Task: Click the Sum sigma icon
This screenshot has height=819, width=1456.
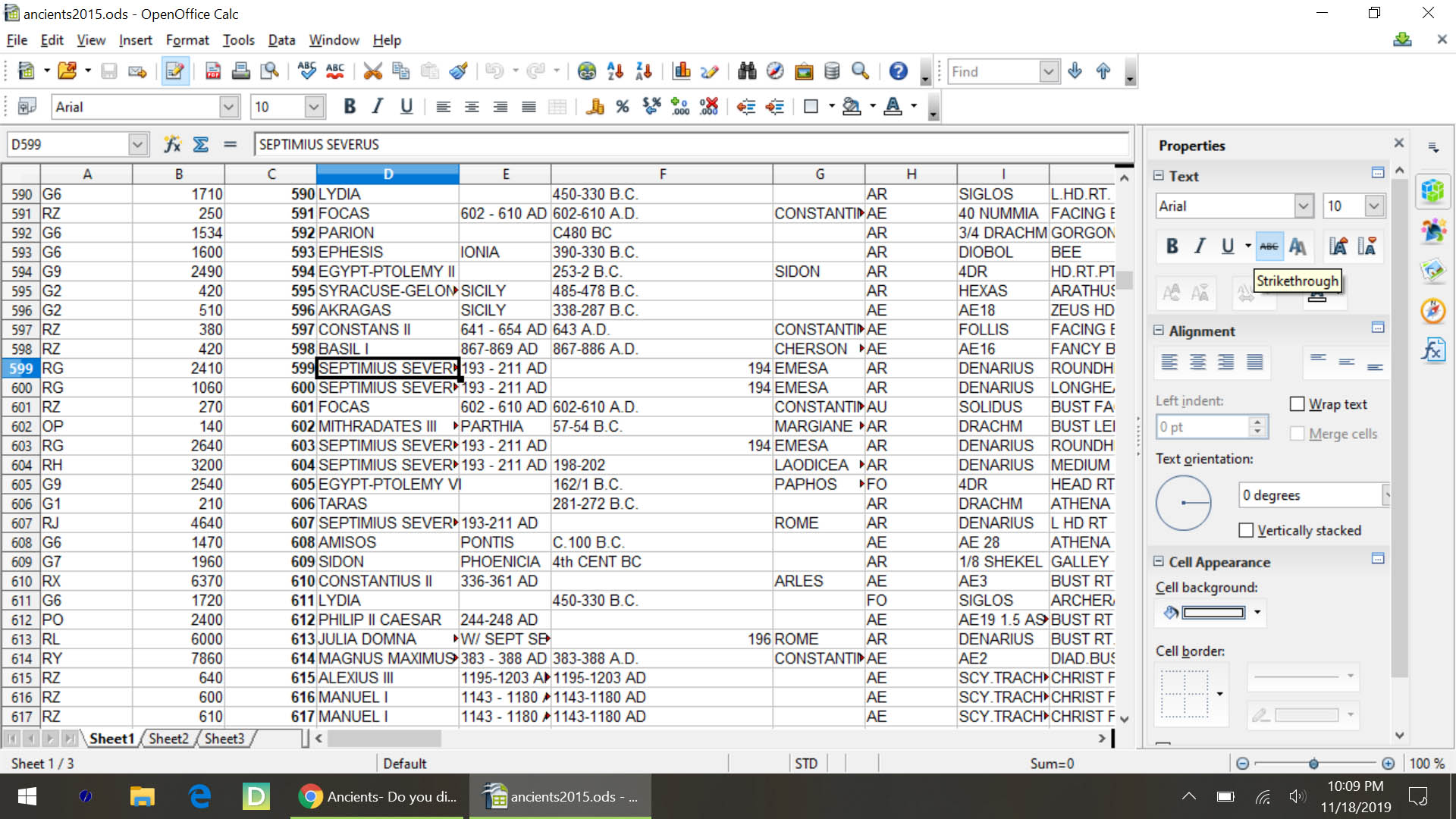Action: [x=201, y=144]
